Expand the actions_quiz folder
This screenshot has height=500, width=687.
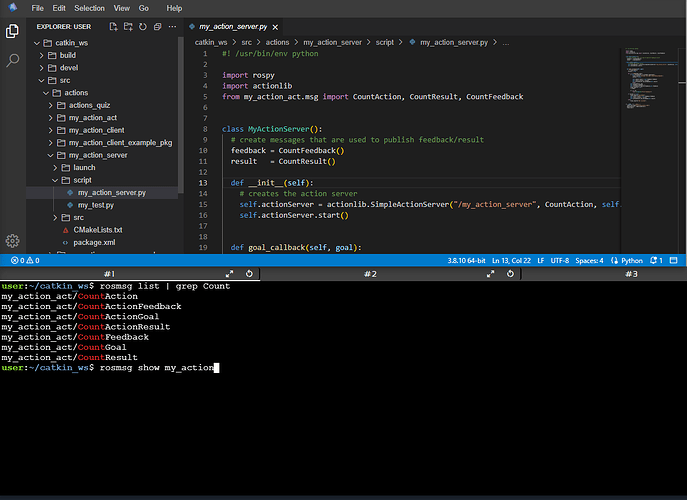click(51, 105)
